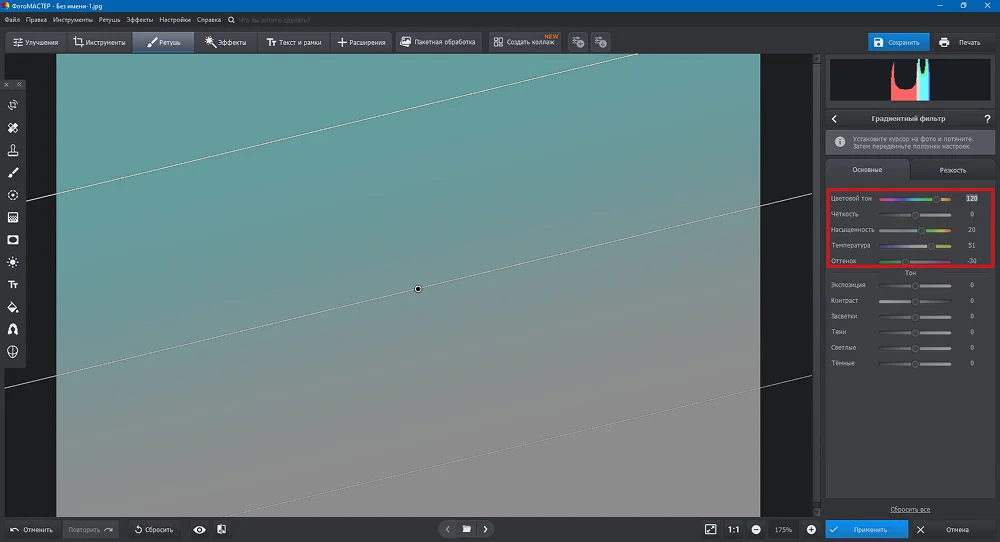The width and height of the screenshot is (1000, 542).
Task: Open Пакетная обработка
Action: [438, 42]
